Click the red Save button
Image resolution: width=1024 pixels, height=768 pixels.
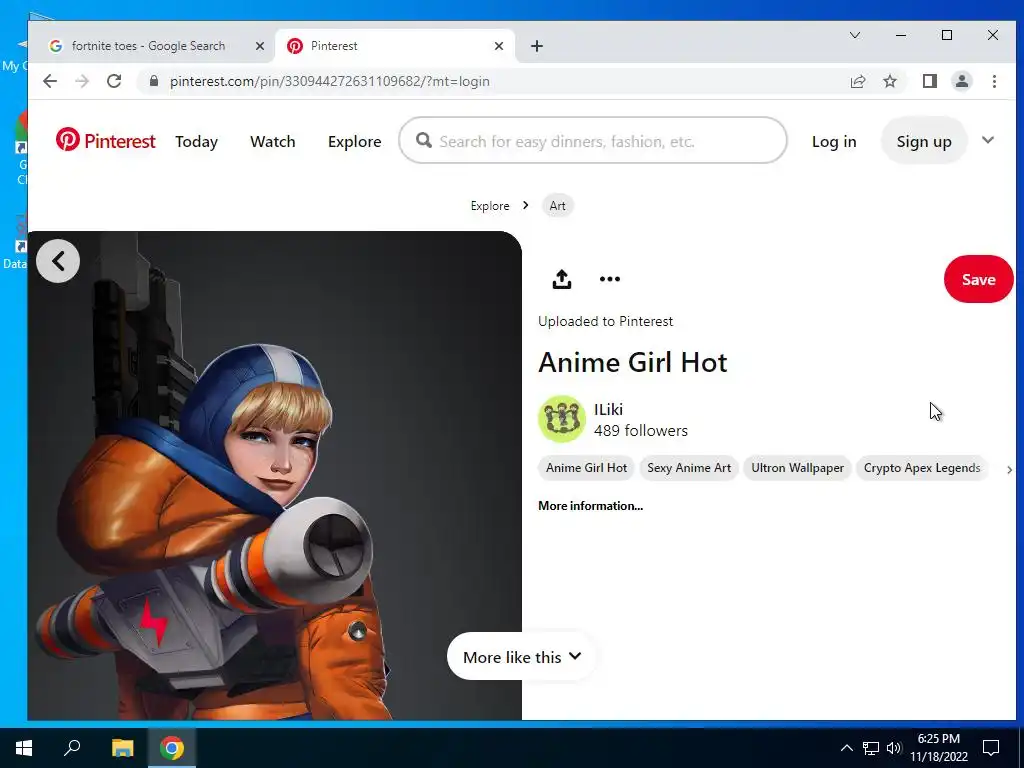coord(978,280)
